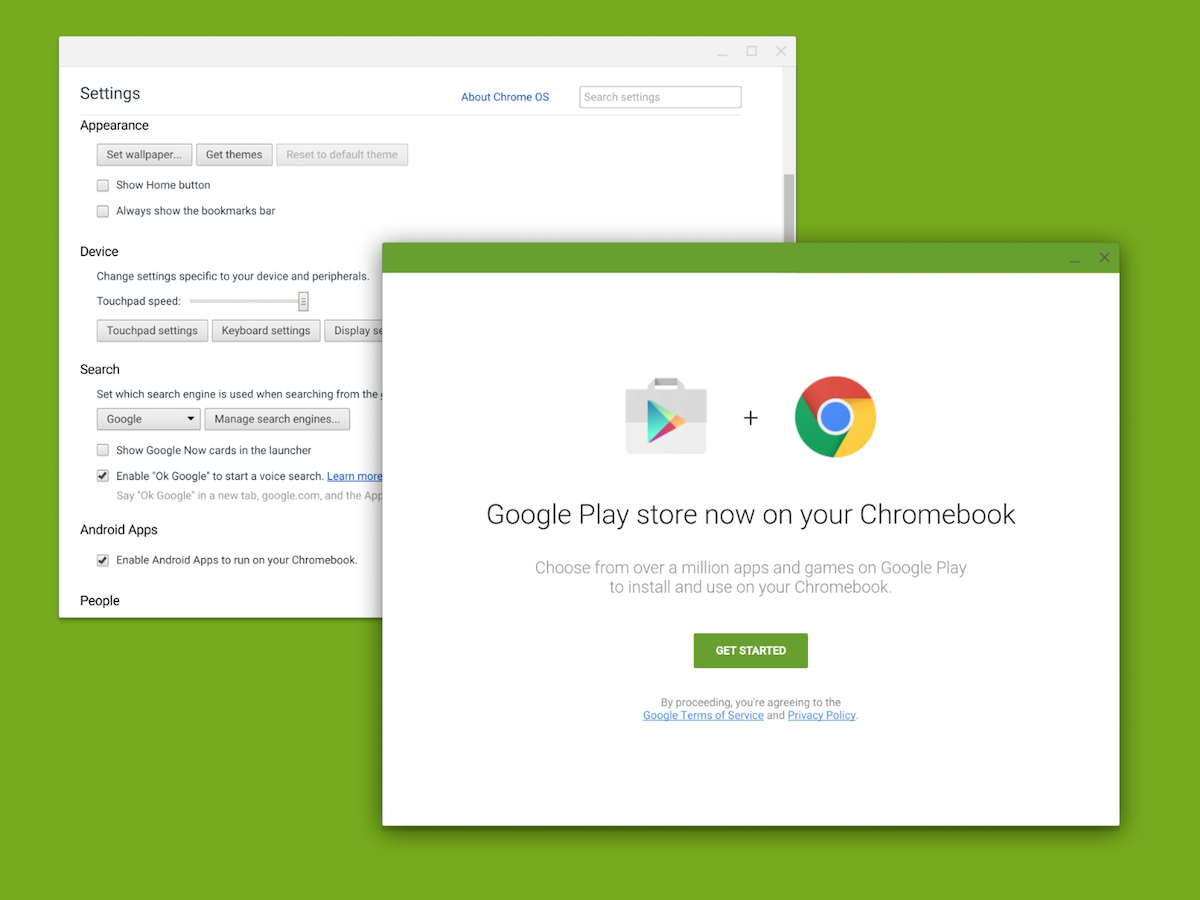Click the green GET STARTED button
1200x900 pixels.
click(751, 650)
